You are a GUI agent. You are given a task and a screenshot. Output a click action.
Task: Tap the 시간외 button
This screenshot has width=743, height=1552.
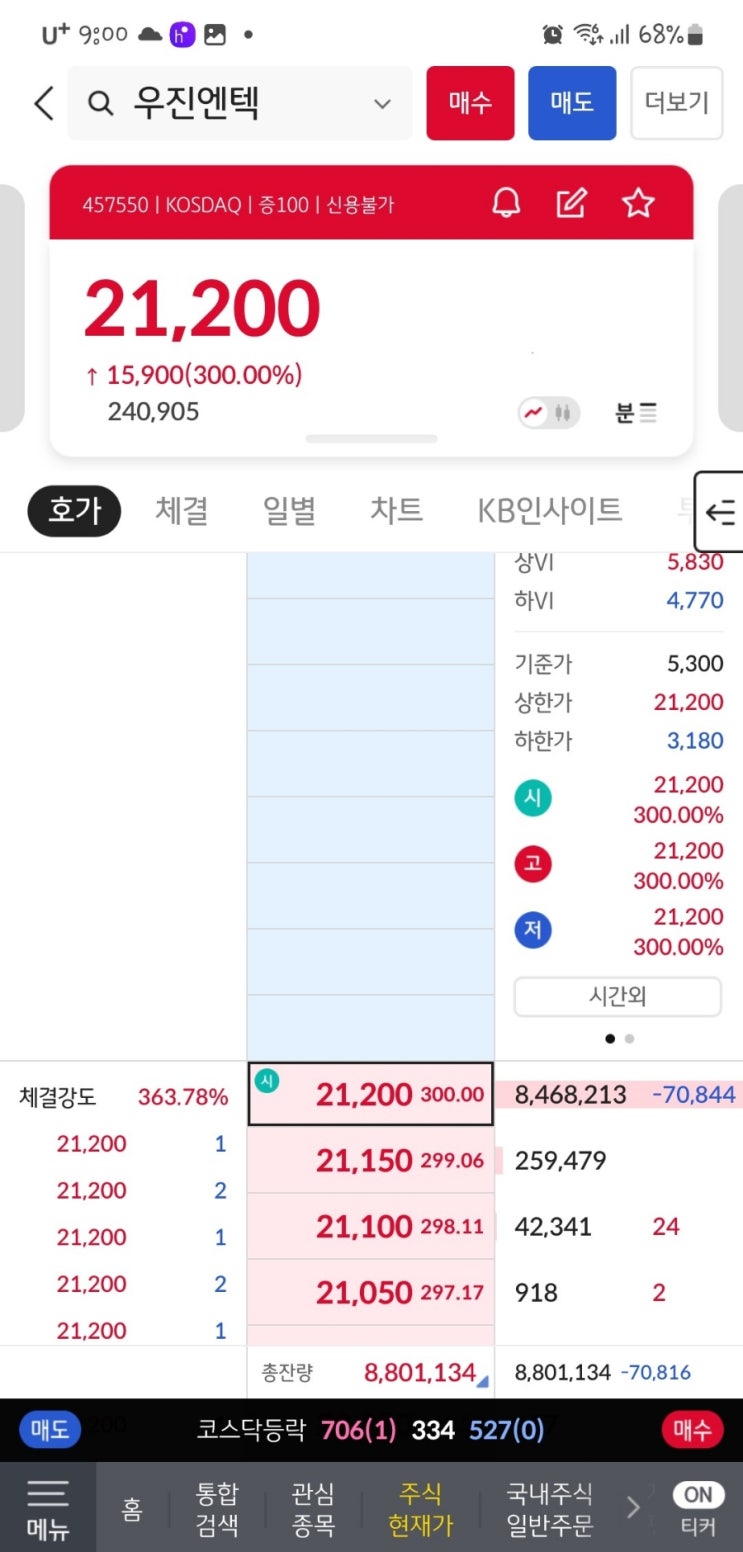pyautogui.click(x=618, y=996)
